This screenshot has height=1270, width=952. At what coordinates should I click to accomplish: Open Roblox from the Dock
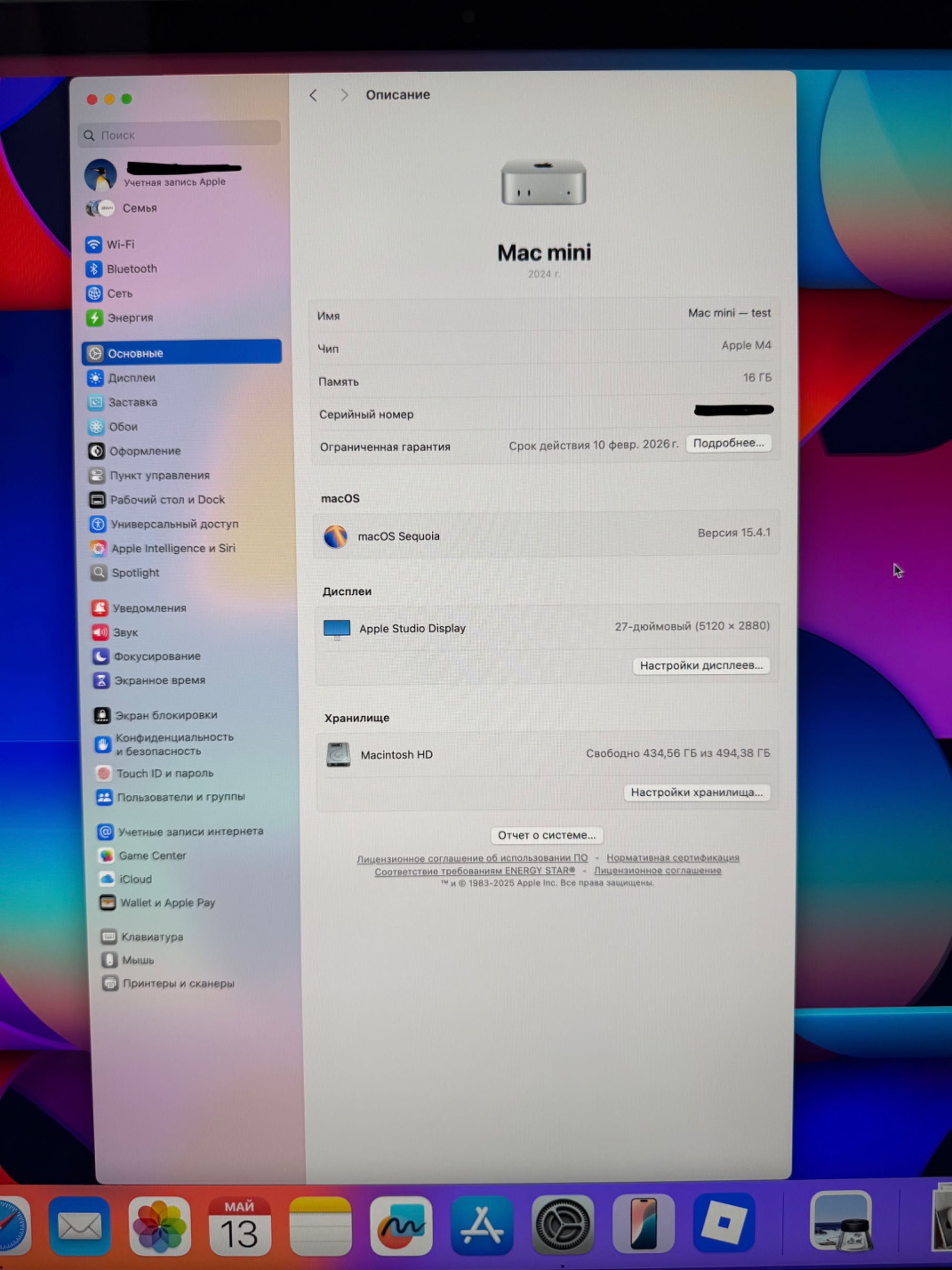[x=724, y=1222]
